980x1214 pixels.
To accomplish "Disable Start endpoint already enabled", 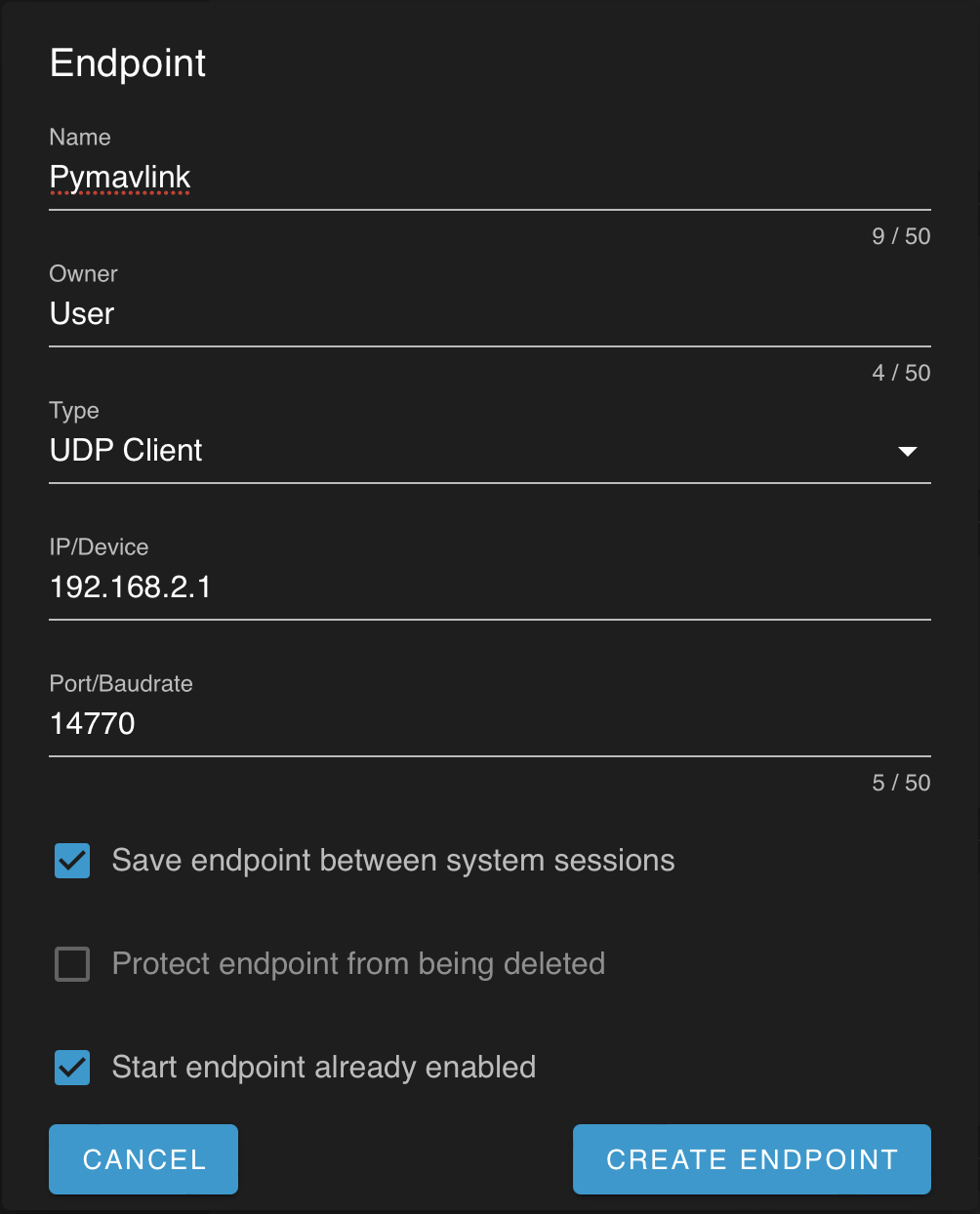I will (71, 1068).
